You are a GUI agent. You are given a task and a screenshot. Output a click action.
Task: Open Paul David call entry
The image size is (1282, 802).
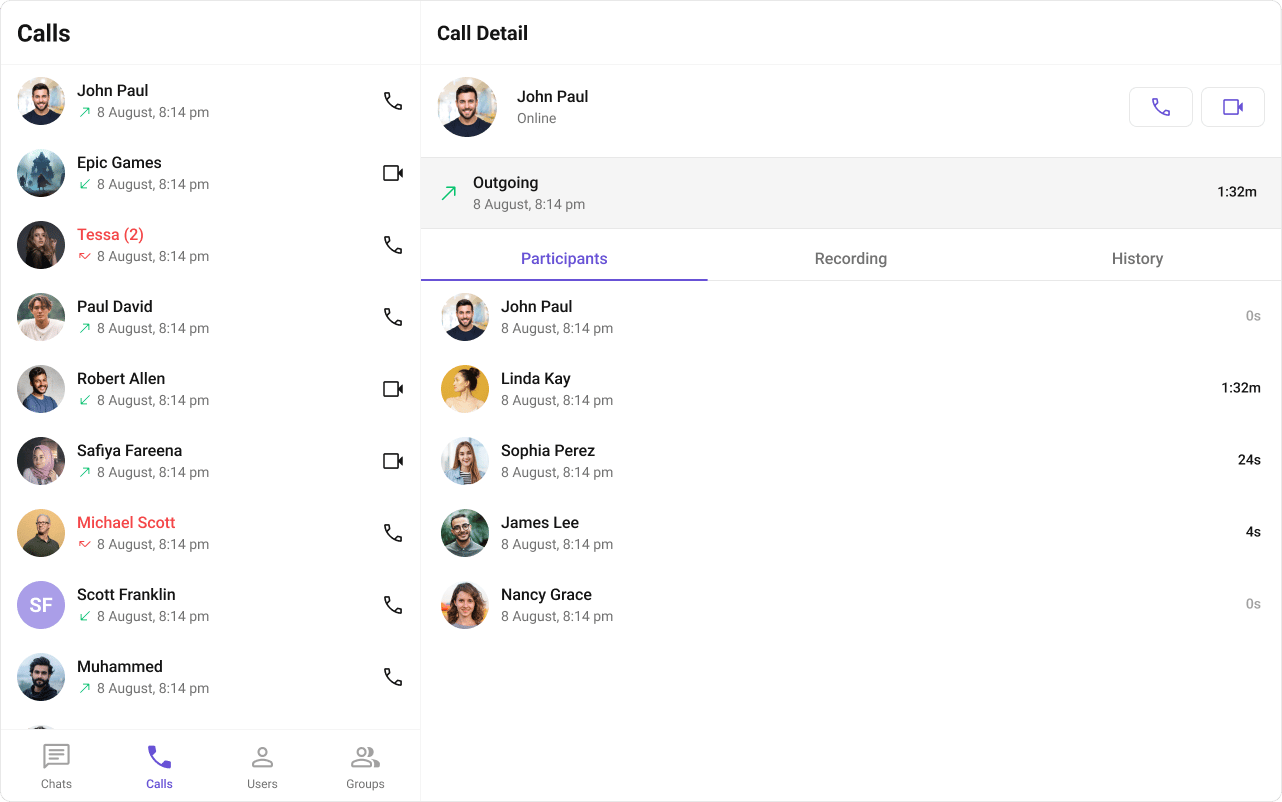tap(210, 317)
